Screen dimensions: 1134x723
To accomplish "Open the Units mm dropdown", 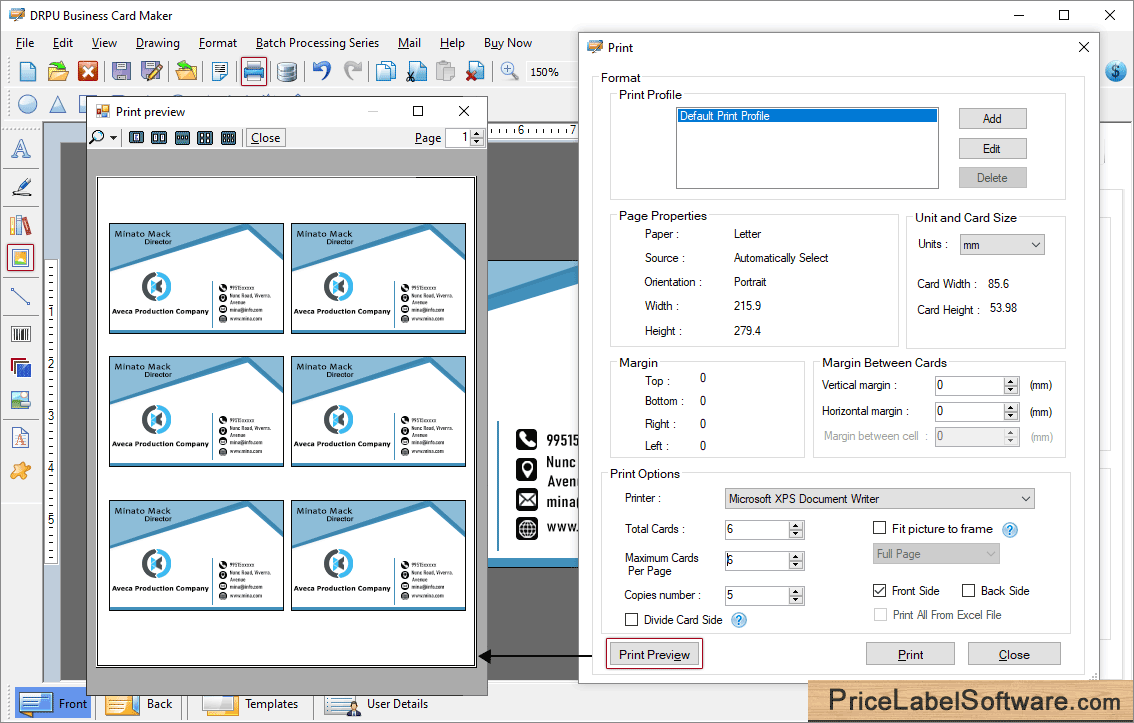I will coord(1002,245).
